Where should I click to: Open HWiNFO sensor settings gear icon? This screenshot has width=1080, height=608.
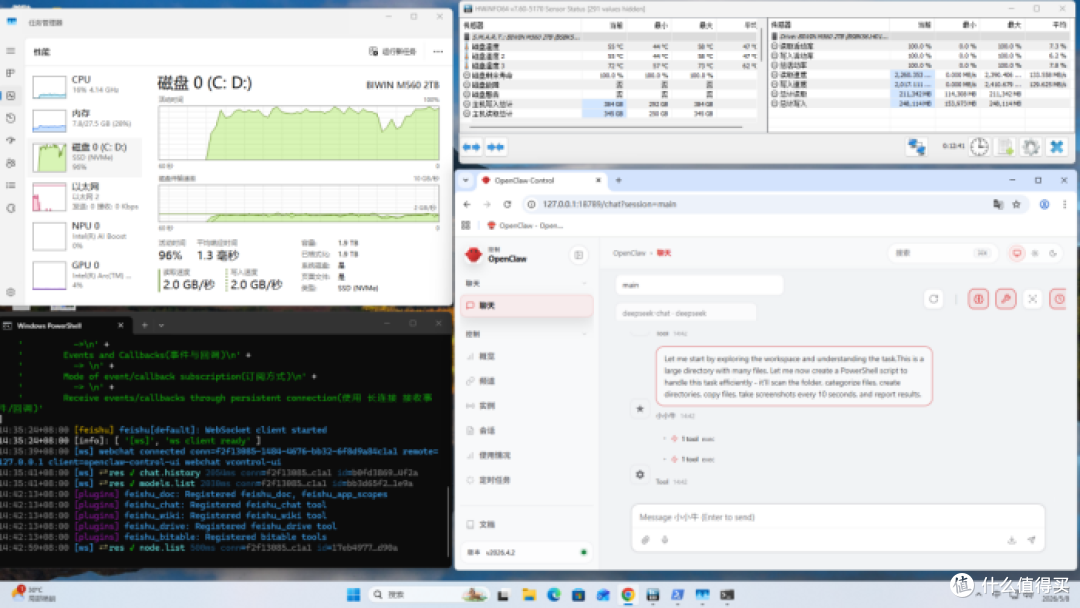[x=1030, y=147]
